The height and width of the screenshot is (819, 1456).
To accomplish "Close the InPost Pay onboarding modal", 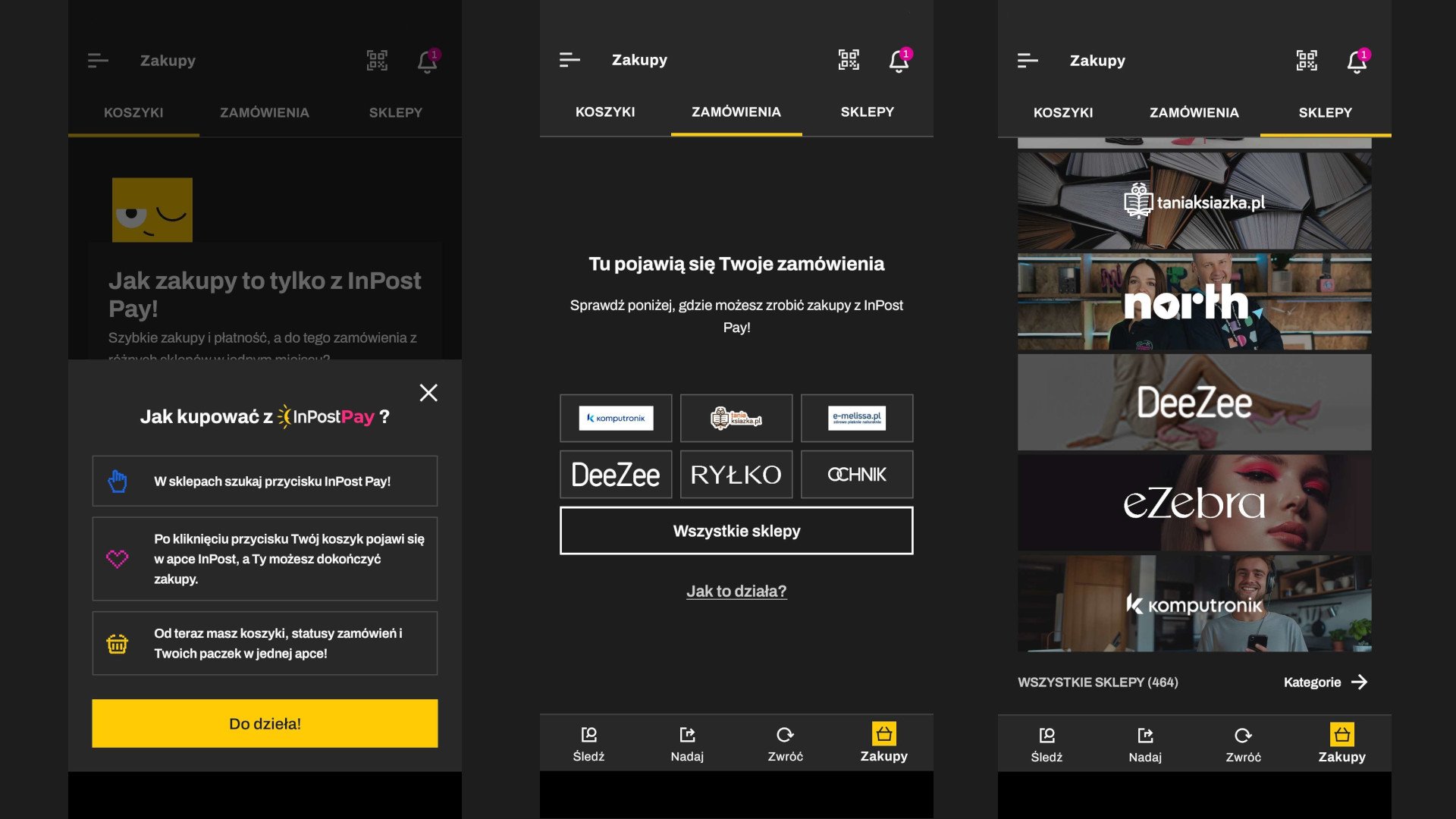I will click(426, 392).
